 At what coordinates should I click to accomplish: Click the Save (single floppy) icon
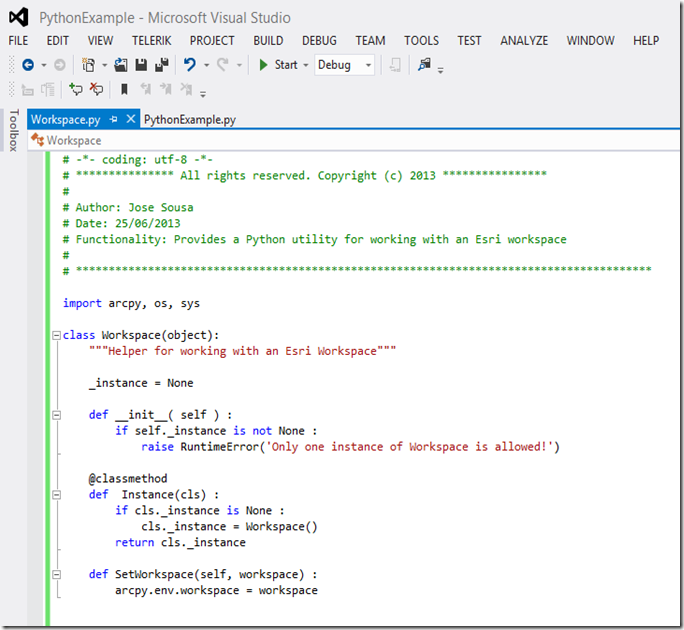[141, 65]
